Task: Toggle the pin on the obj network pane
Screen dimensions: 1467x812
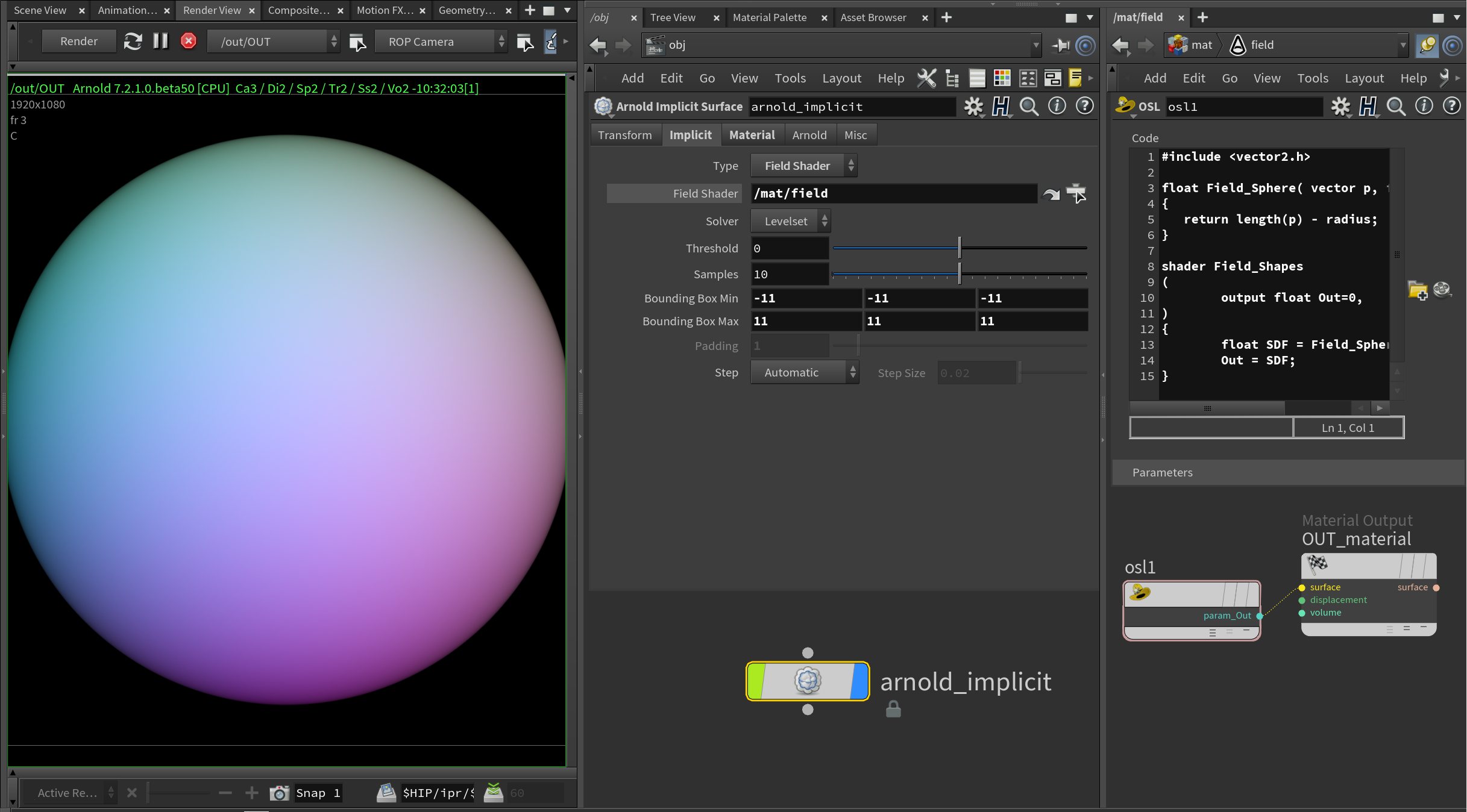Action: point(1061,45)
